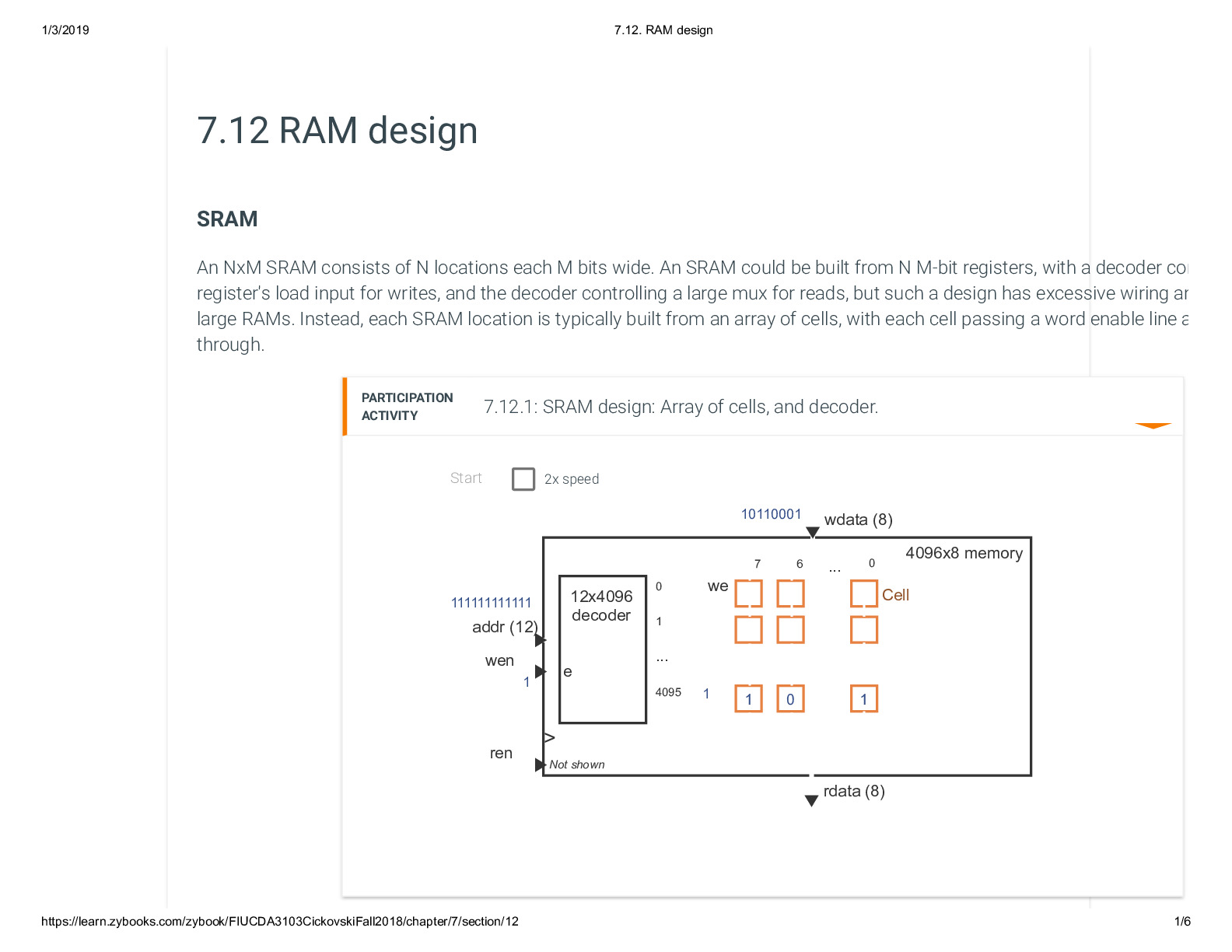Screen dimensions: 1232x952
Task: Click the Start animation button
Action: coord(466,478)
